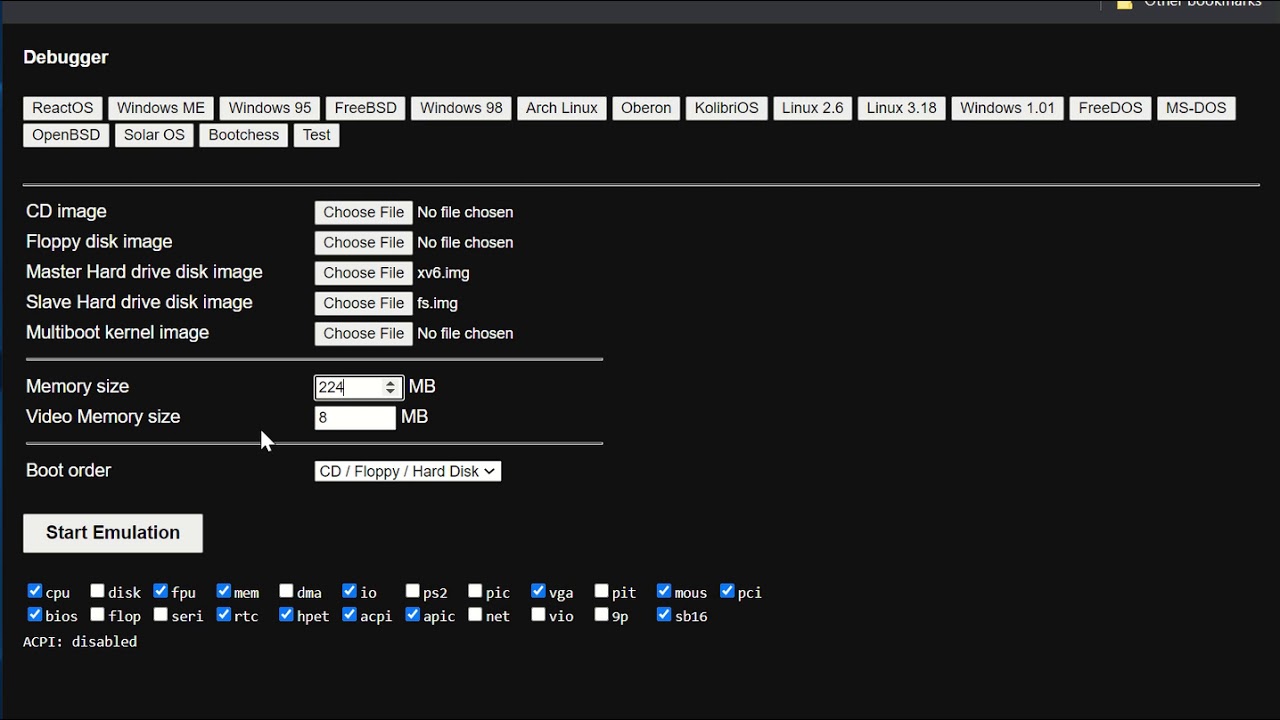
Task: Choose File for Slave Hard drive image
Action: (363, 303)
